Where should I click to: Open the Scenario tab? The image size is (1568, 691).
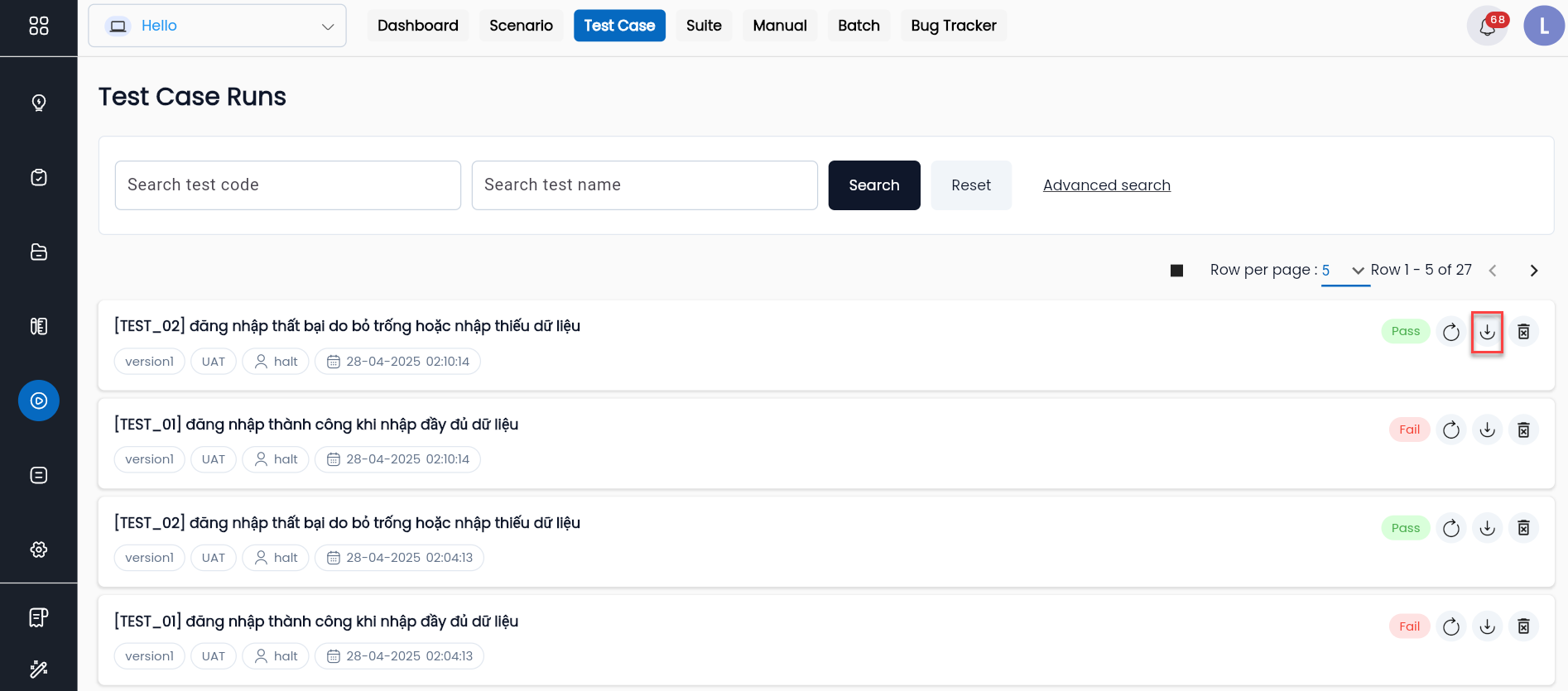pyautogui.click(x=521, y=26)
